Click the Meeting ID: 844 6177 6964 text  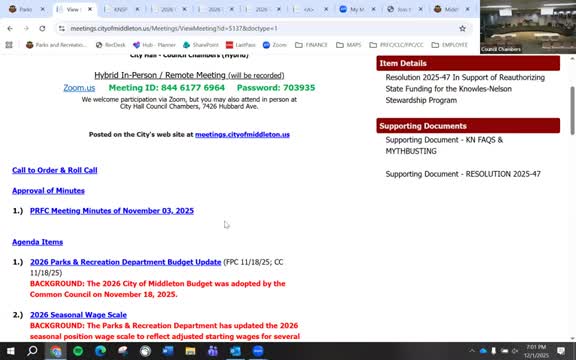(166, 88)
